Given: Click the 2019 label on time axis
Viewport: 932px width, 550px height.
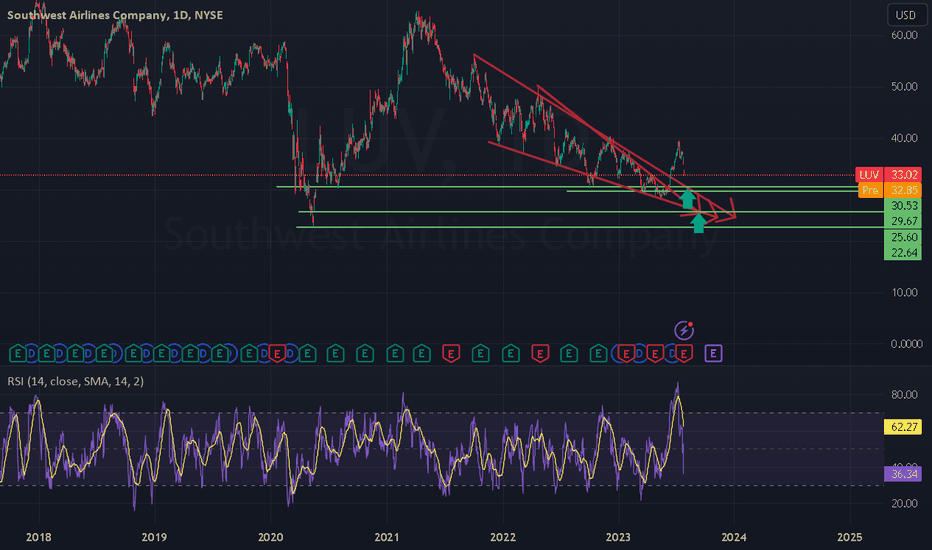Looking at the screenshot, I should tap(154, 538).
